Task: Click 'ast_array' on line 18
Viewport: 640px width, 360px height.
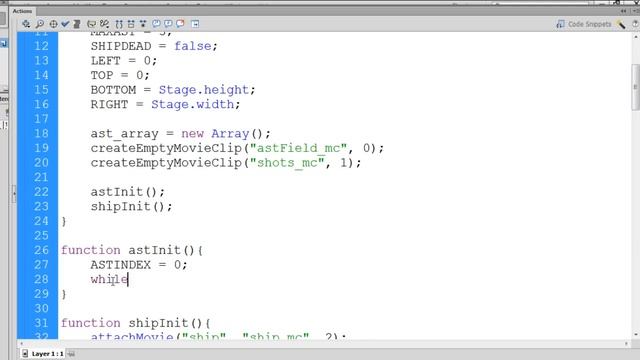Action: click(x=124, y=134)
